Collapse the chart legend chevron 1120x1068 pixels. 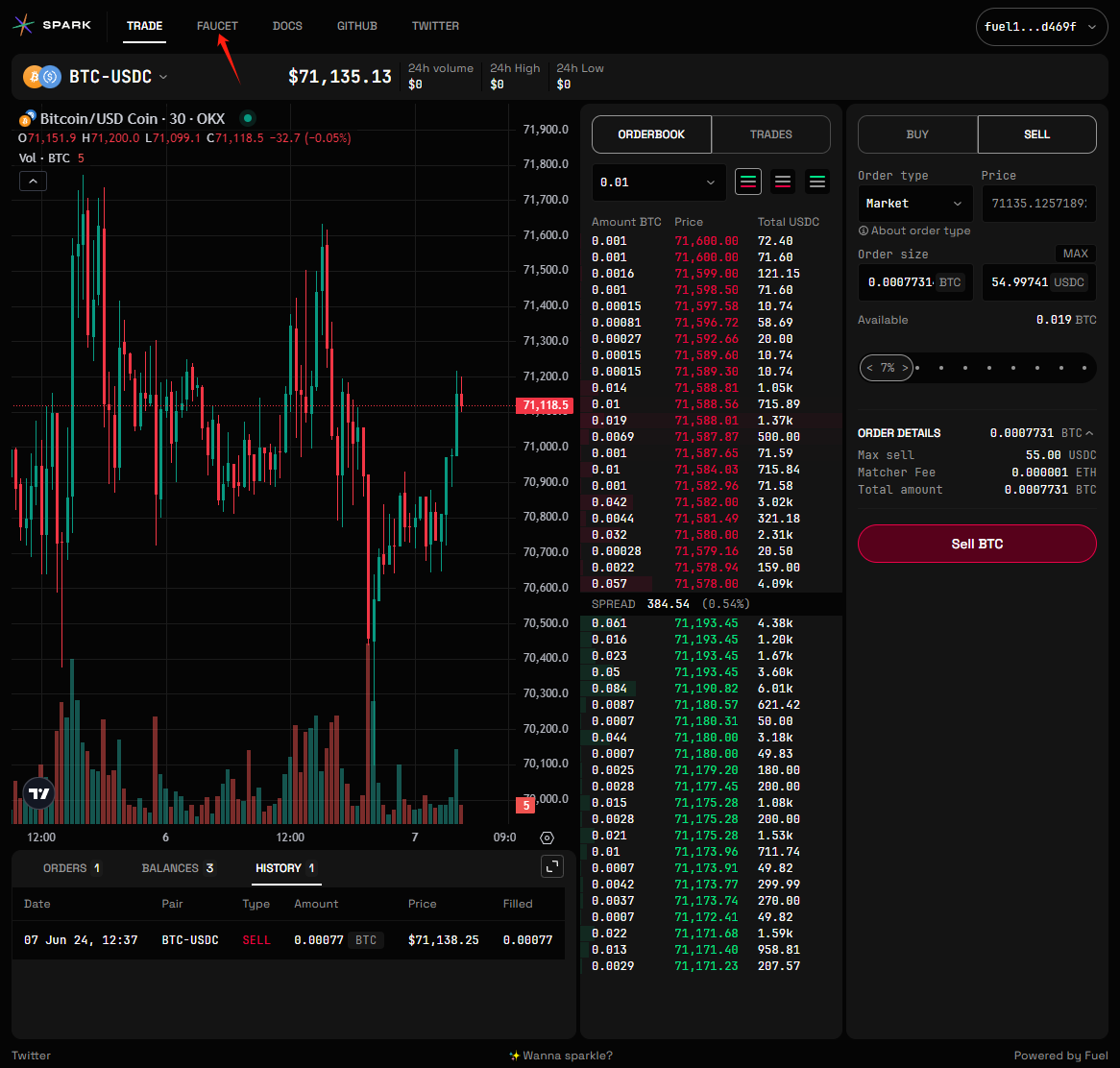click(33, 182)
